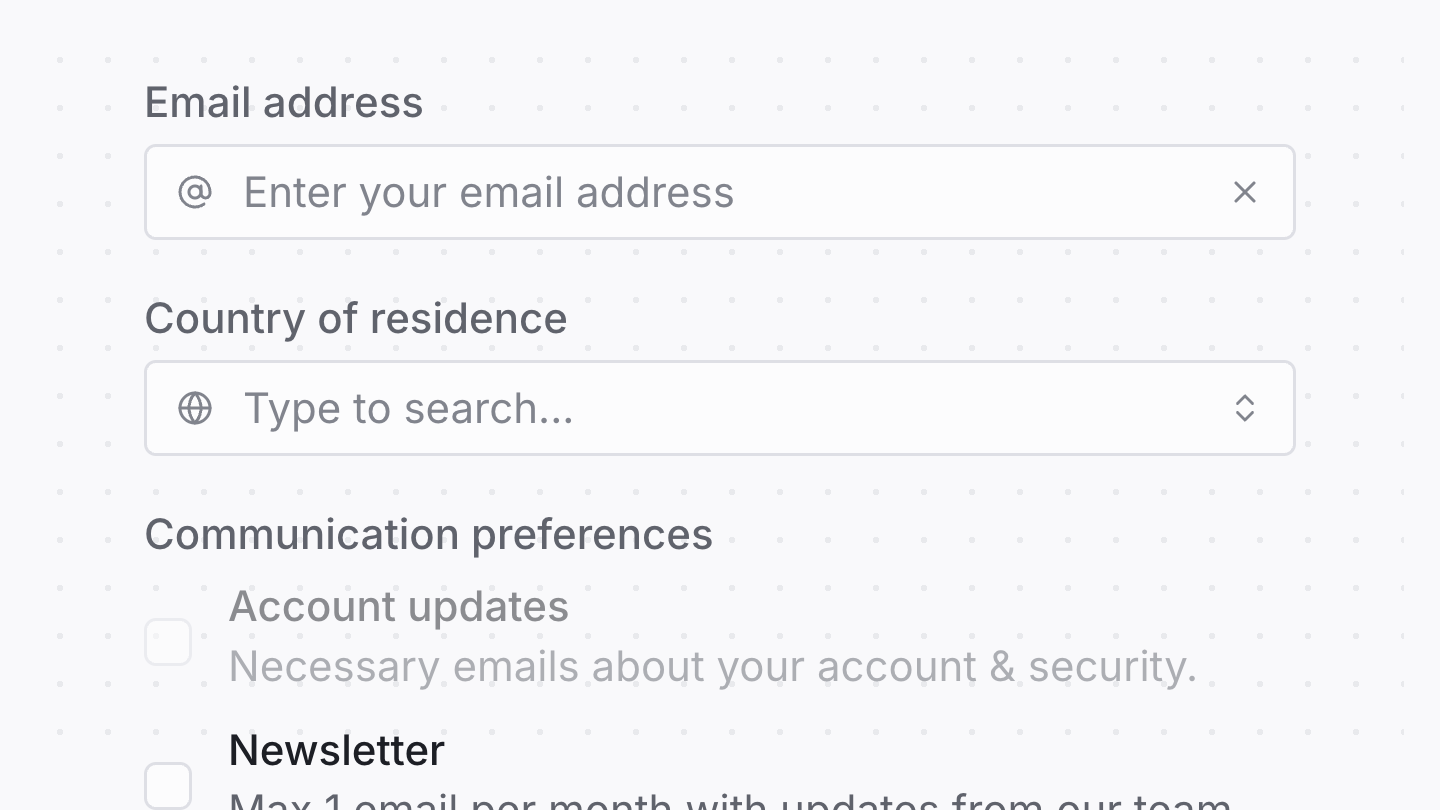
Task: Click the word "preferences" in the section heading
Action: [x=592, y=535]
